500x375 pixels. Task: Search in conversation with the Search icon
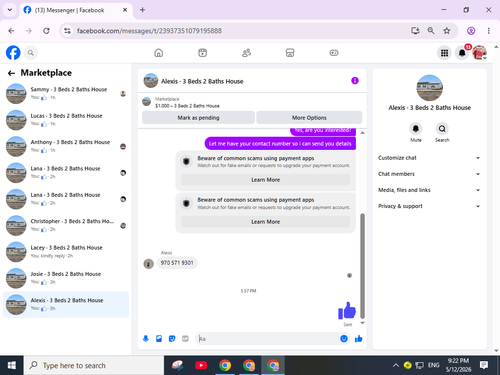pos(442,129)
